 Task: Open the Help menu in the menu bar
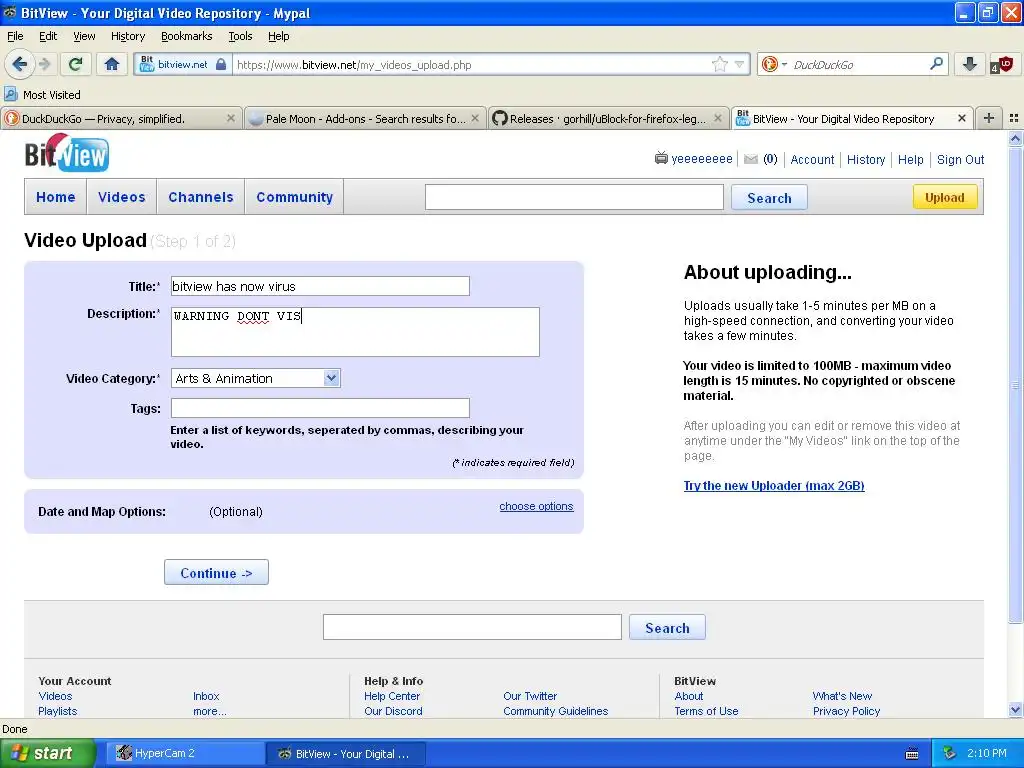278,36
